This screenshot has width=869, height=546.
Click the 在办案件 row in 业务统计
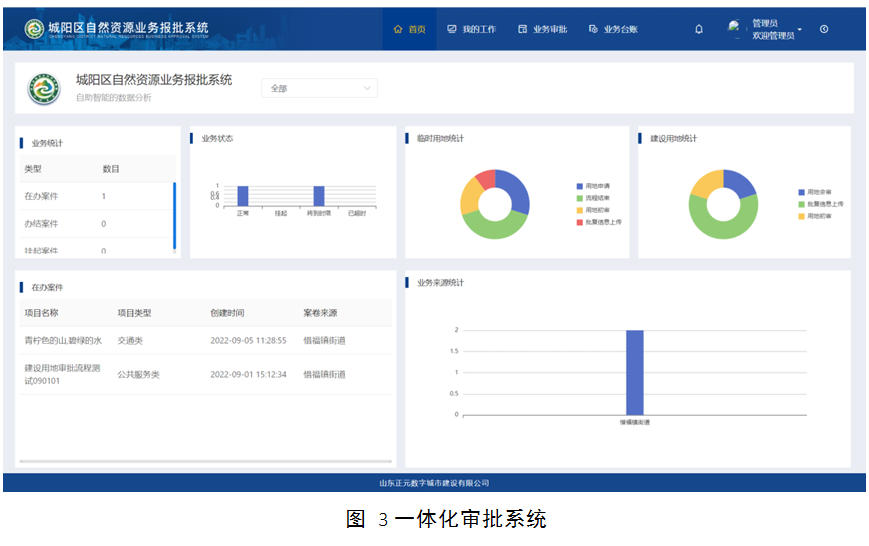[x=41, y=196]
